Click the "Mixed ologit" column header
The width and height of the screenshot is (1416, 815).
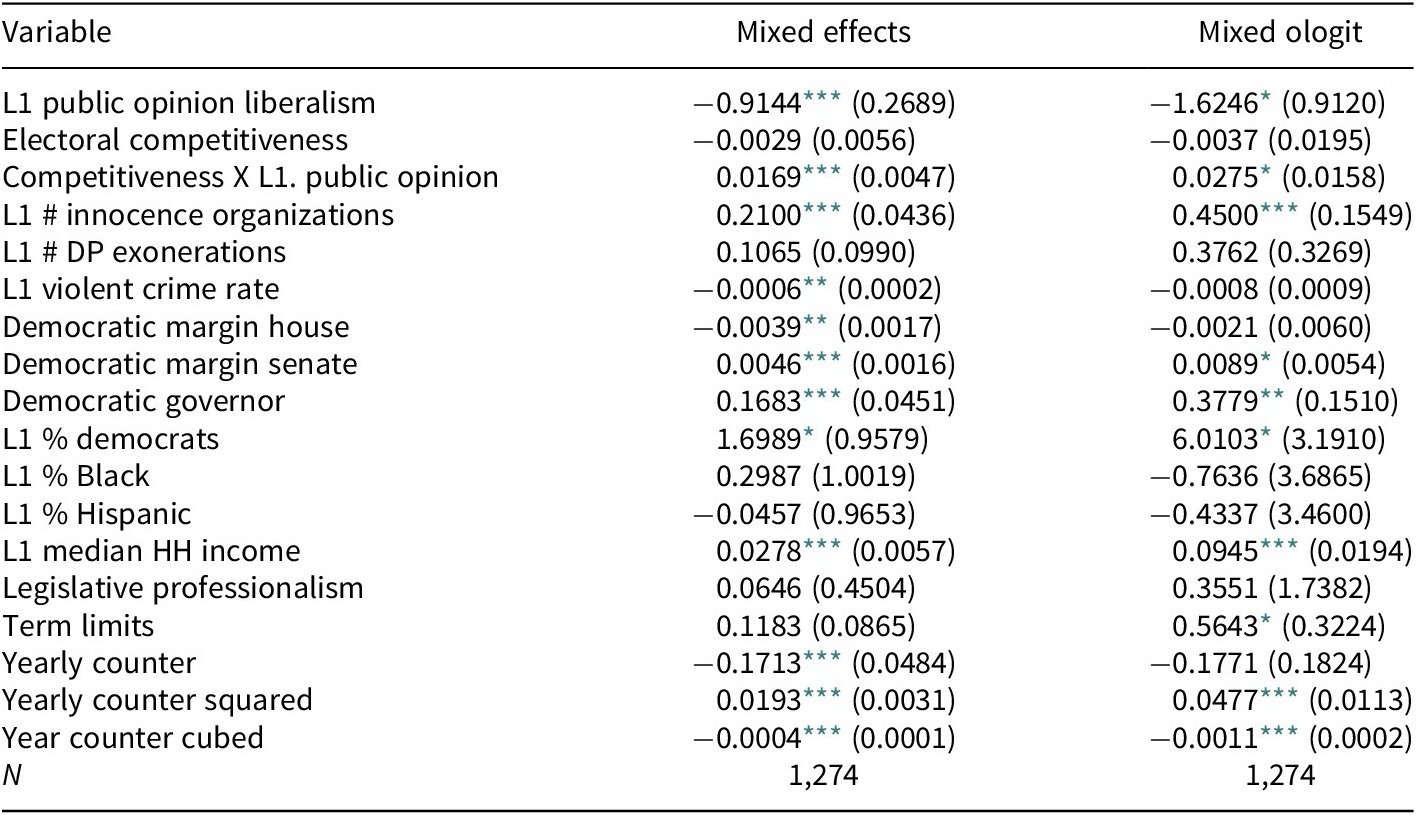[x=1280, y=33]
